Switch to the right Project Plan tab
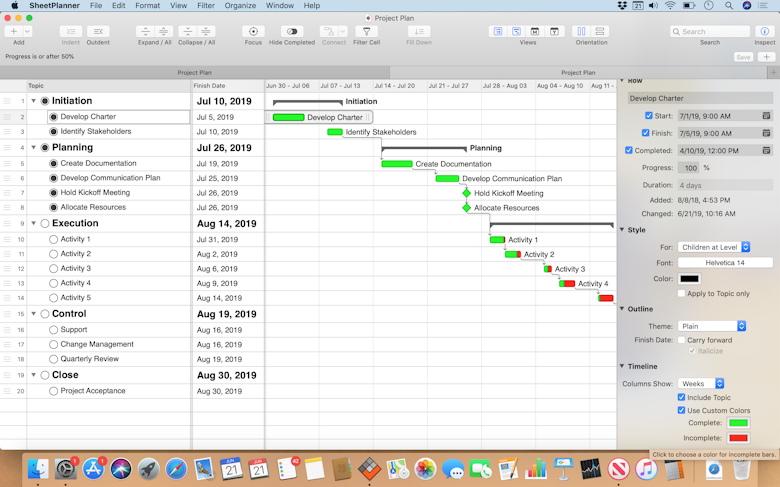 (x=578, y=73)
